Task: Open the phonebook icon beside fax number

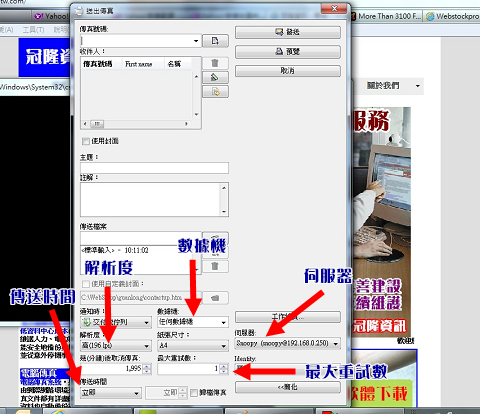Action: click(x=215, y=41)
